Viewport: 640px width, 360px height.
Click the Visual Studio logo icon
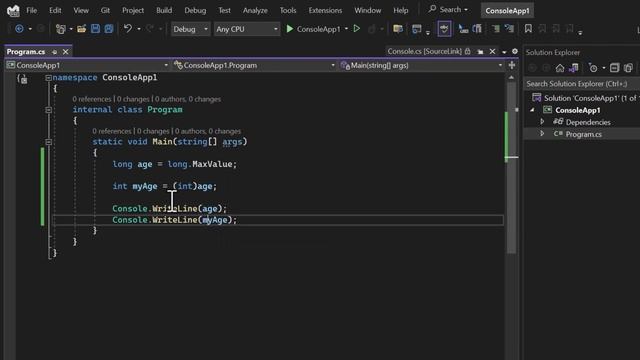(x=13, y=11)
